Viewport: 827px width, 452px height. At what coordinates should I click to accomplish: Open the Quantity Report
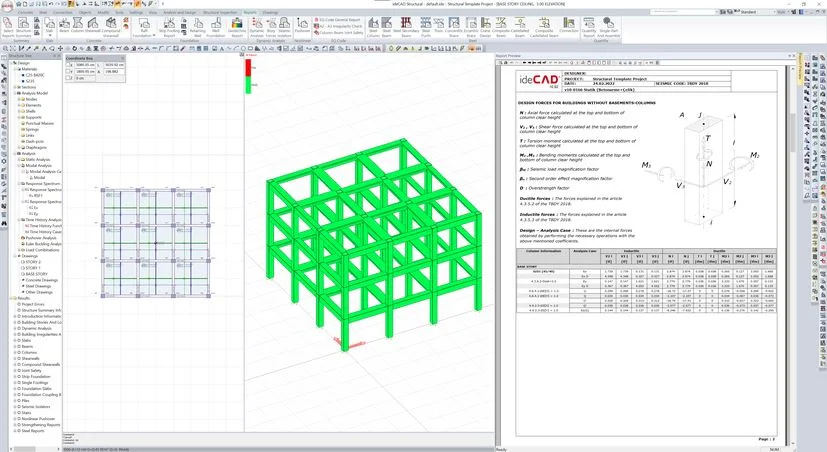[589, 28]
